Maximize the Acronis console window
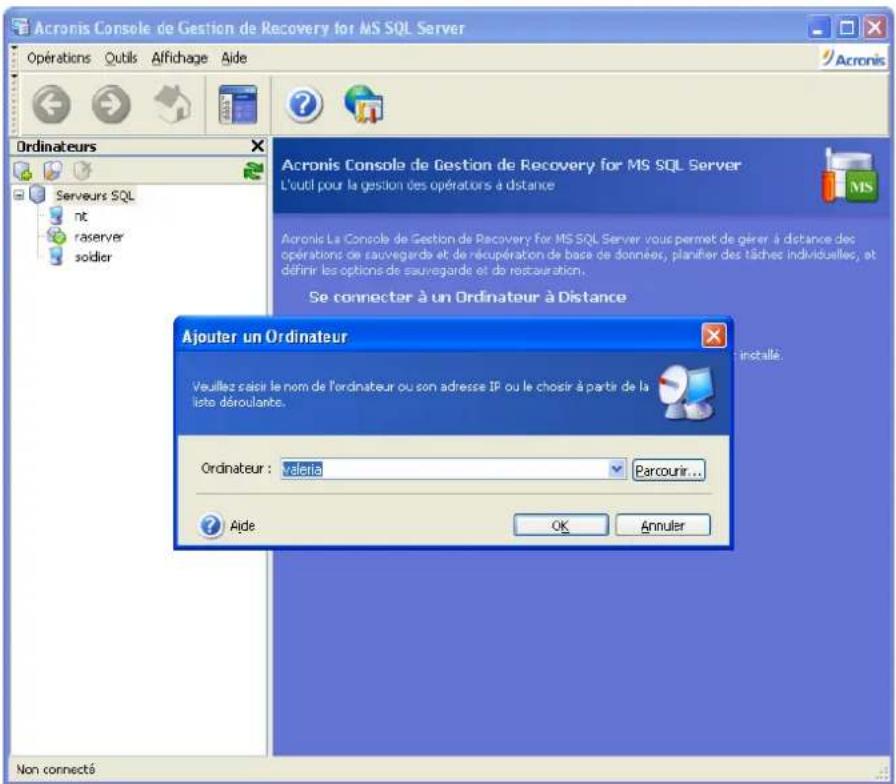Image resolution: width=896 pixels, height=784 pixels. pyautogui.click(x=847, y=27)
